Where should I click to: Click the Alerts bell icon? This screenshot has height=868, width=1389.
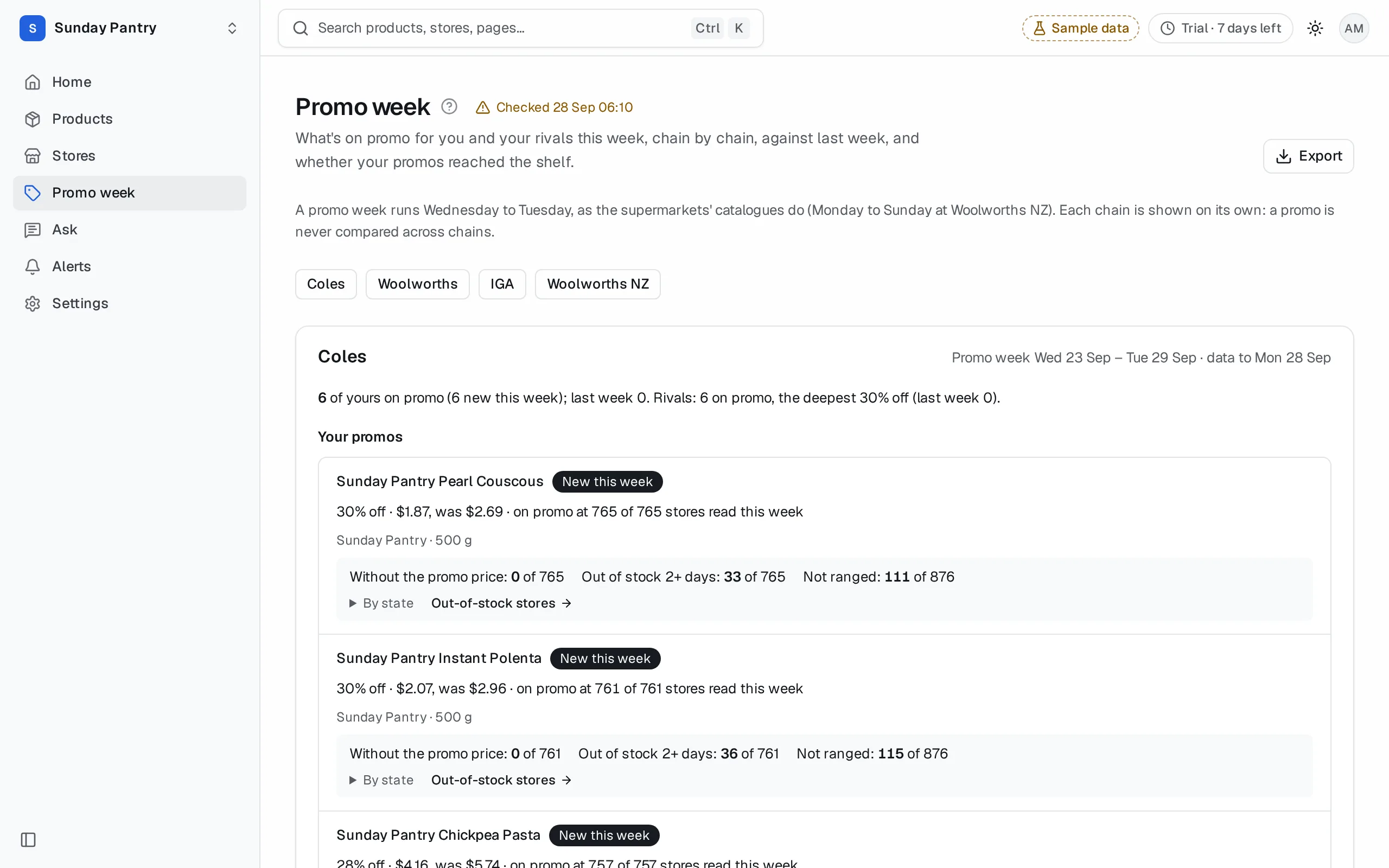(x=33, y=266)
